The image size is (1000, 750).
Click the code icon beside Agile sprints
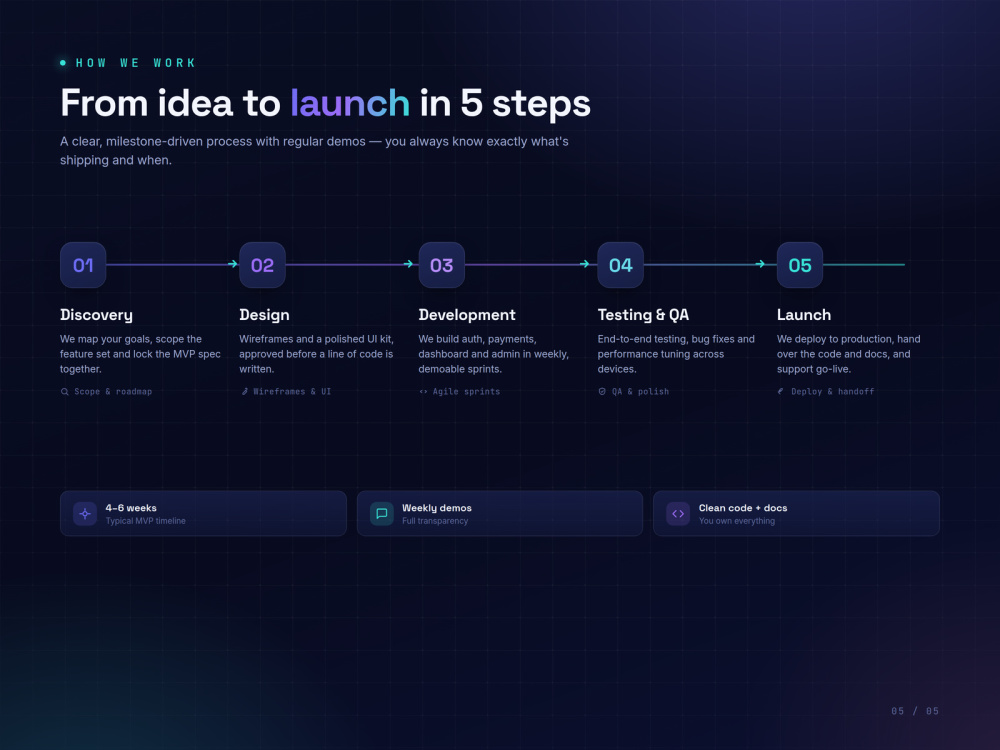pos(423,392)
